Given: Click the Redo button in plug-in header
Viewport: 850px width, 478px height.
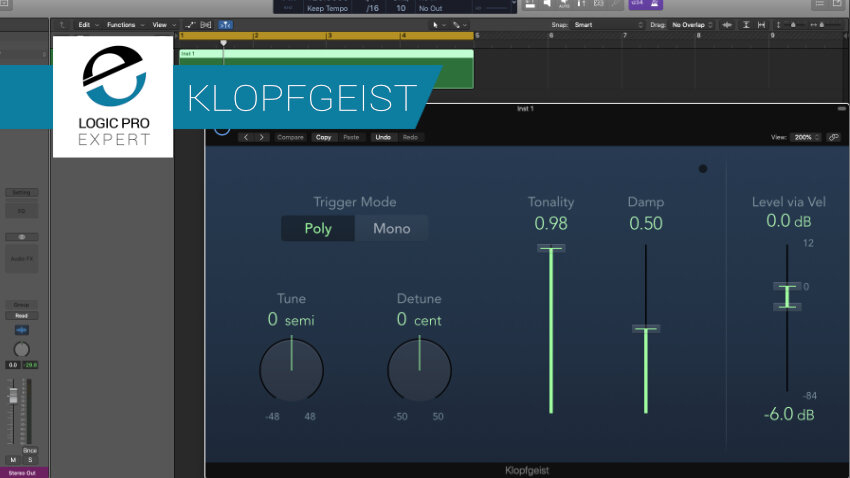Looking at the screenshot, I should click(410, 137).
